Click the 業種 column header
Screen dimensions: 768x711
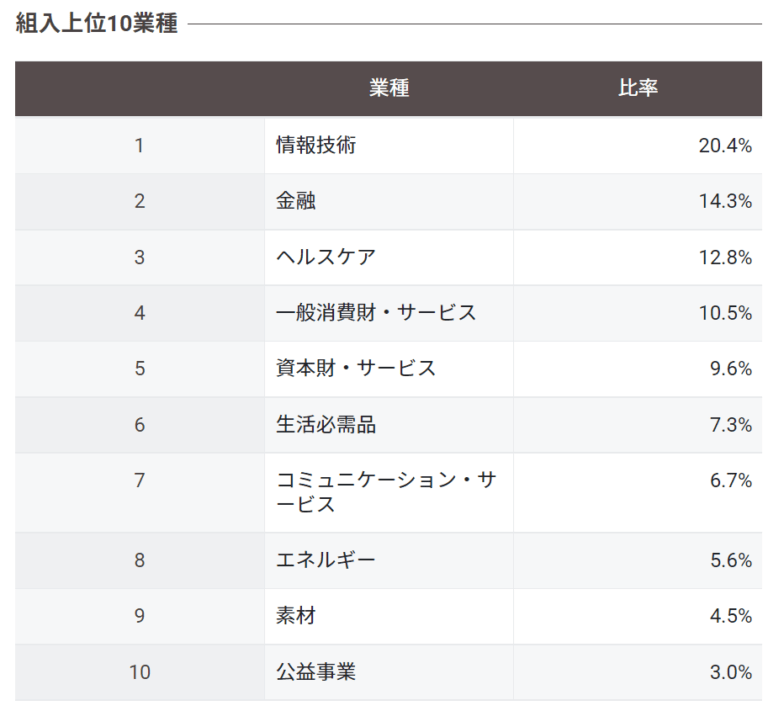pyautogui.click(x=388, y=88)
